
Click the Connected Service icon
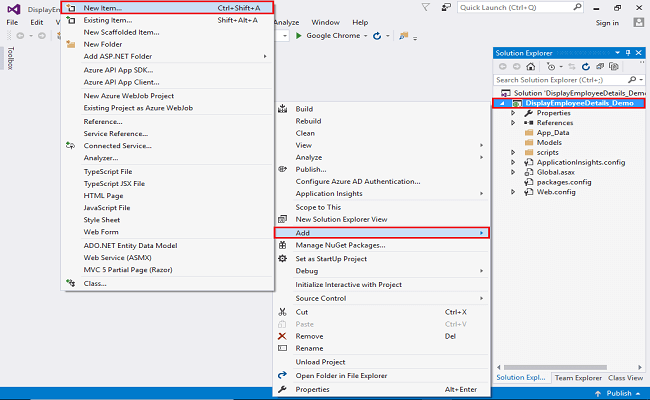pyautogui.click(x=70, y=145)
